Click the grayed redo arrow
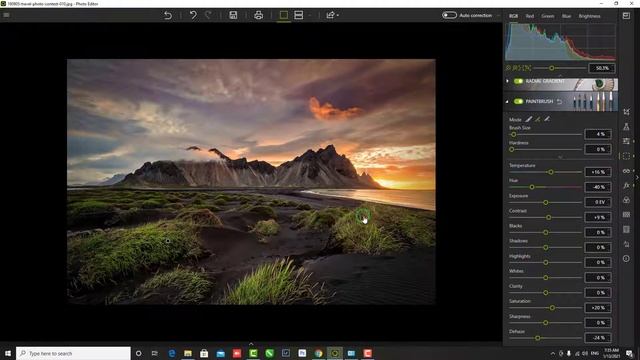The height and width of the screenshot is (360, 640). coord(208,16)
